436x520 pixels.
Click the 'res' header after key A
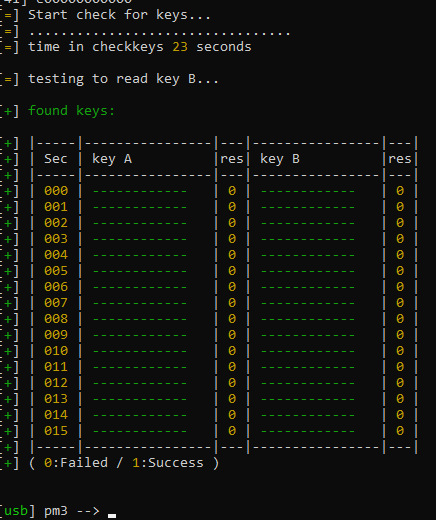(232, 159)
